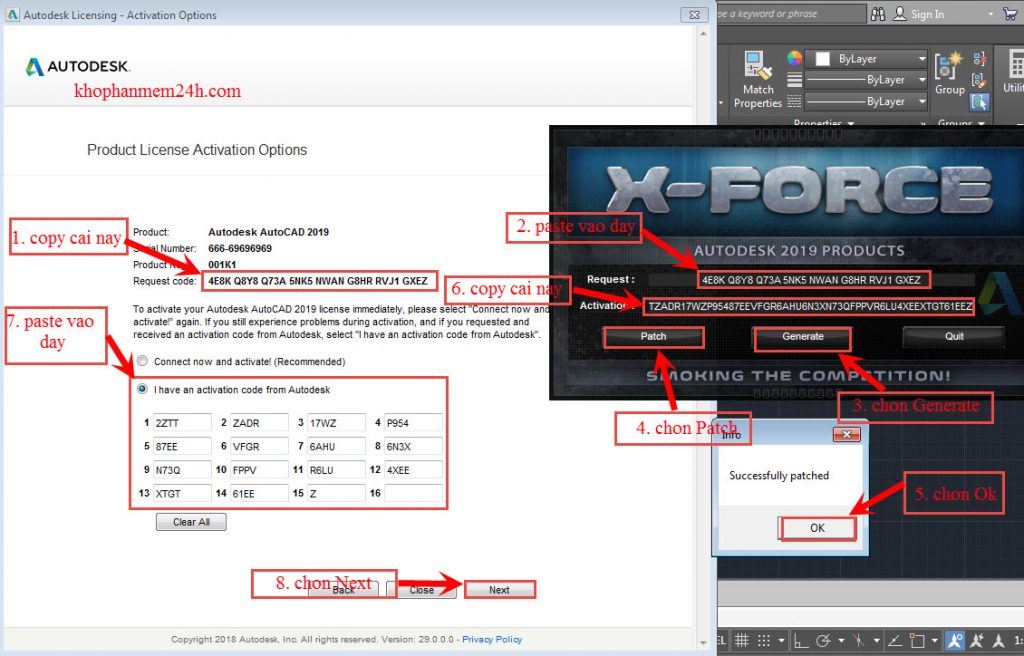1024x656 pixels.
Task: Click activation code field 8 with 6N3X
Action: (413, 446)
